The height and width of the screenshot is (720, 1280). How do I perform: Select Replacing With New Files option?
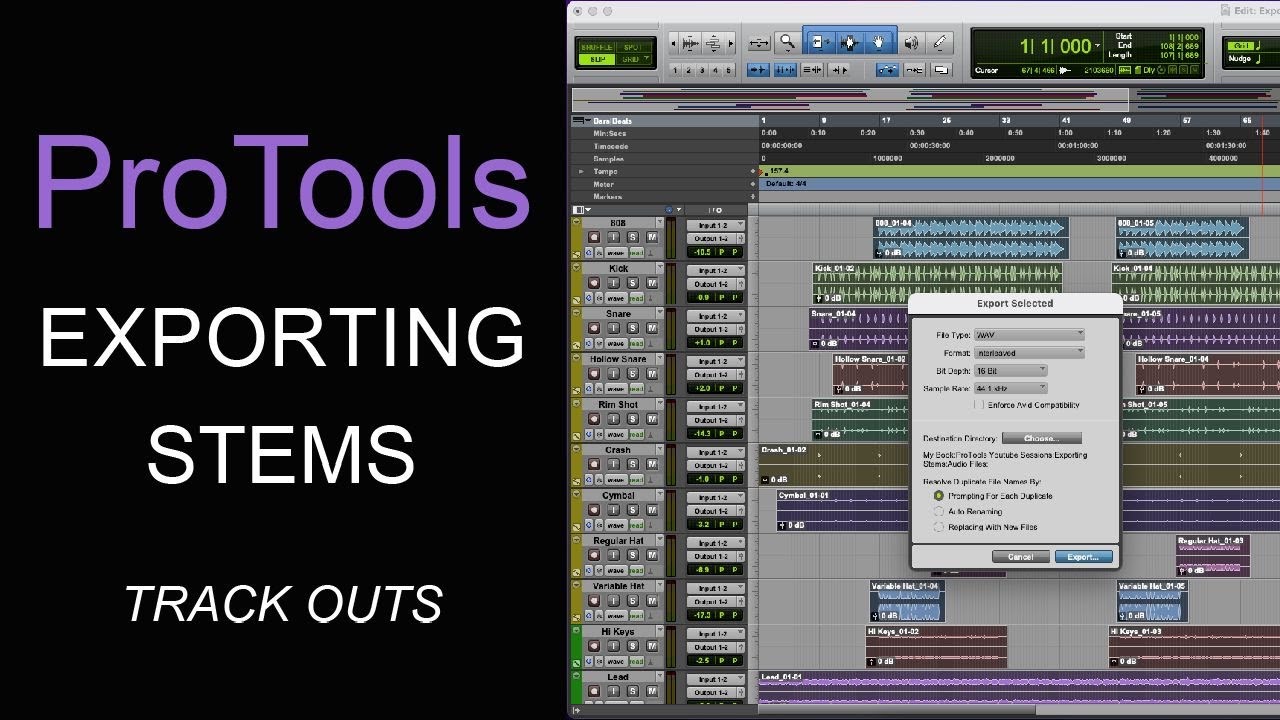939,527
